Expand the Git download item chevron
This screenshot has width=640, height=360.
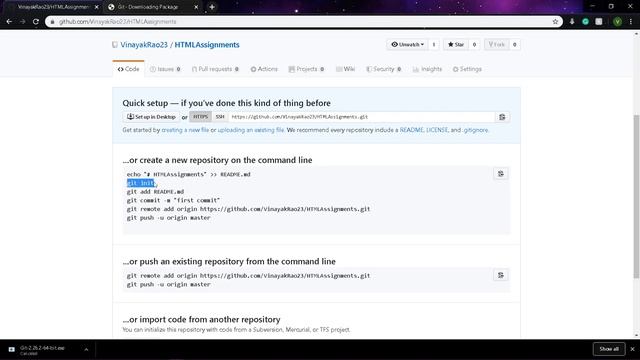(86, 349)
